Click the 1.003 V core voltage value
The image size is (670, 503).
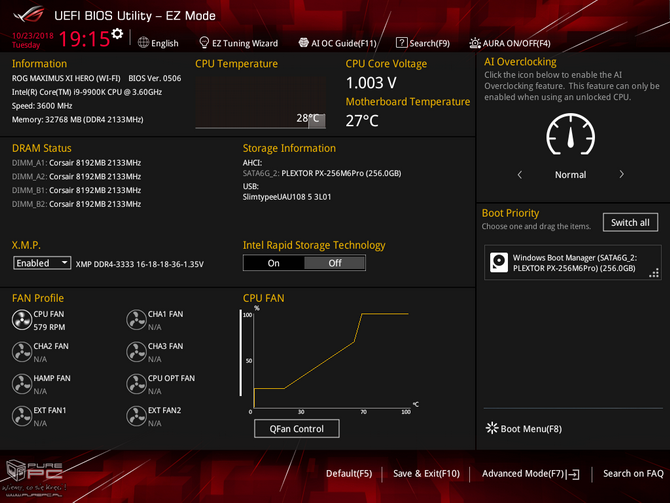click(x=371, y=83)
